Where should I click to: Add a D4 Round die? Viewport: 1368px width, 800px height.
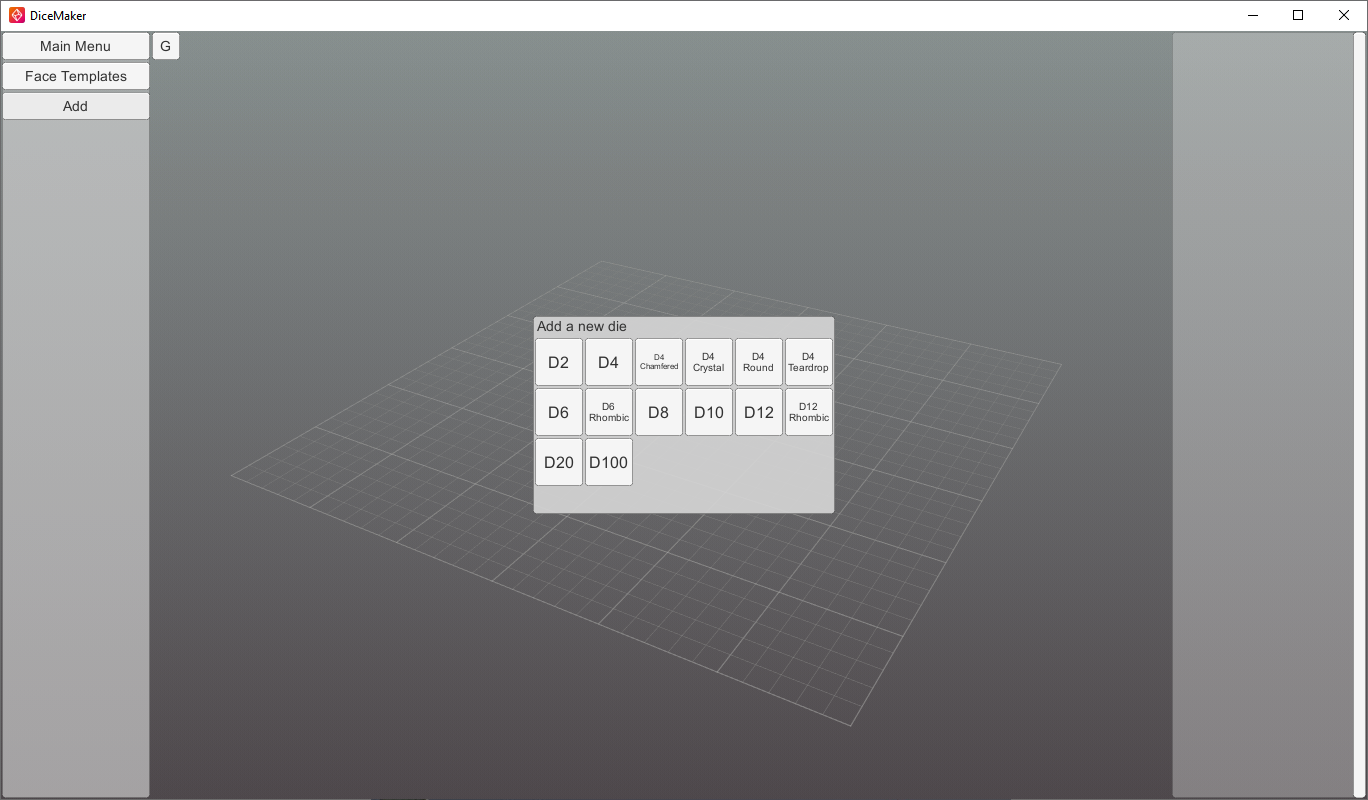click(x=758, y=362)
